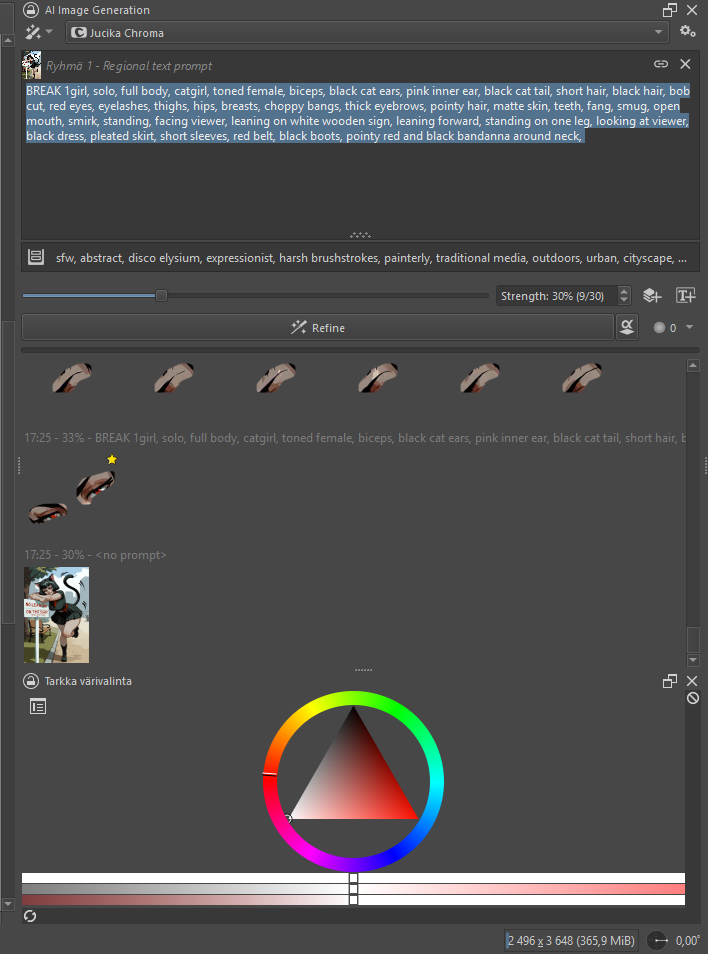
Task: Click the add control layer icon
Action: coord(652,295)
